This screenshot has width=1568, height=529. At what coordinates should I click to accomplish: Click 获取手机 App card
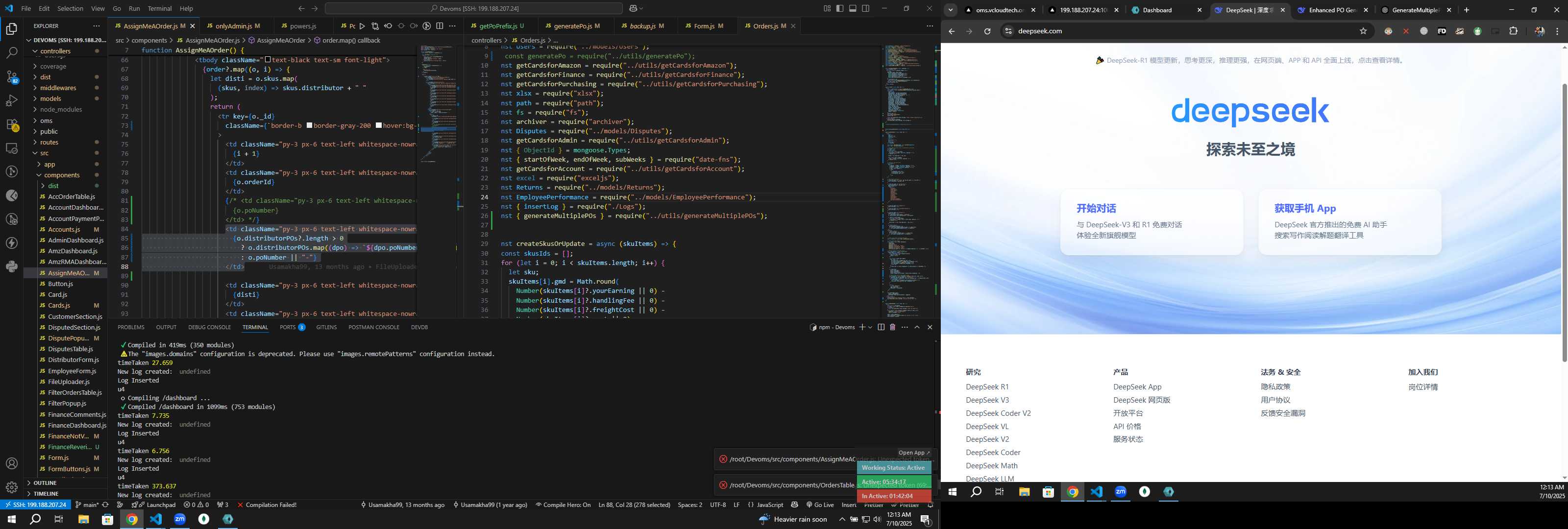coord(1349,221)
